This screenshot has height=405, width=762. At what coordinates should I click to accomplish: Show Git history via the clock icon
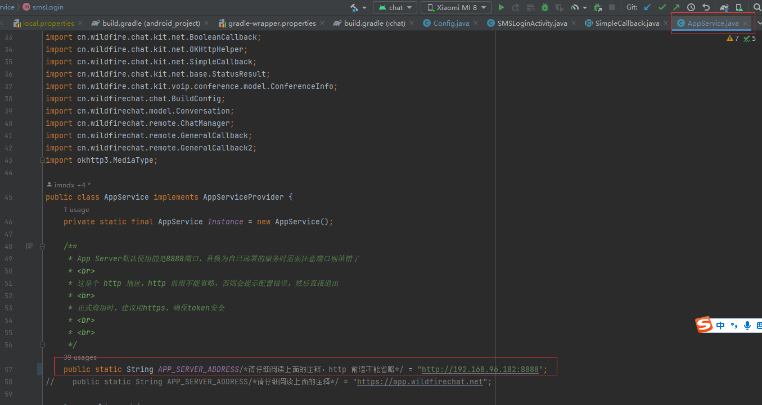tap(691, 7)
